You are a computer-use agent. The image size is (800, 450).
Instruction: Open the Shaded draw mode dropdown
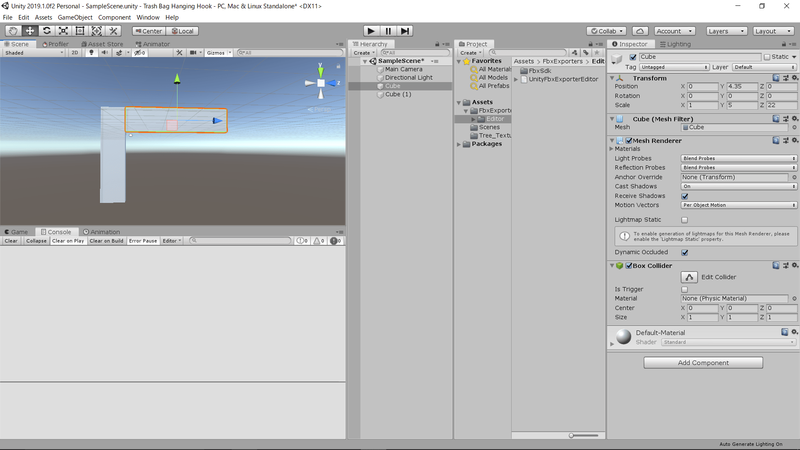[x=34, y=53]
